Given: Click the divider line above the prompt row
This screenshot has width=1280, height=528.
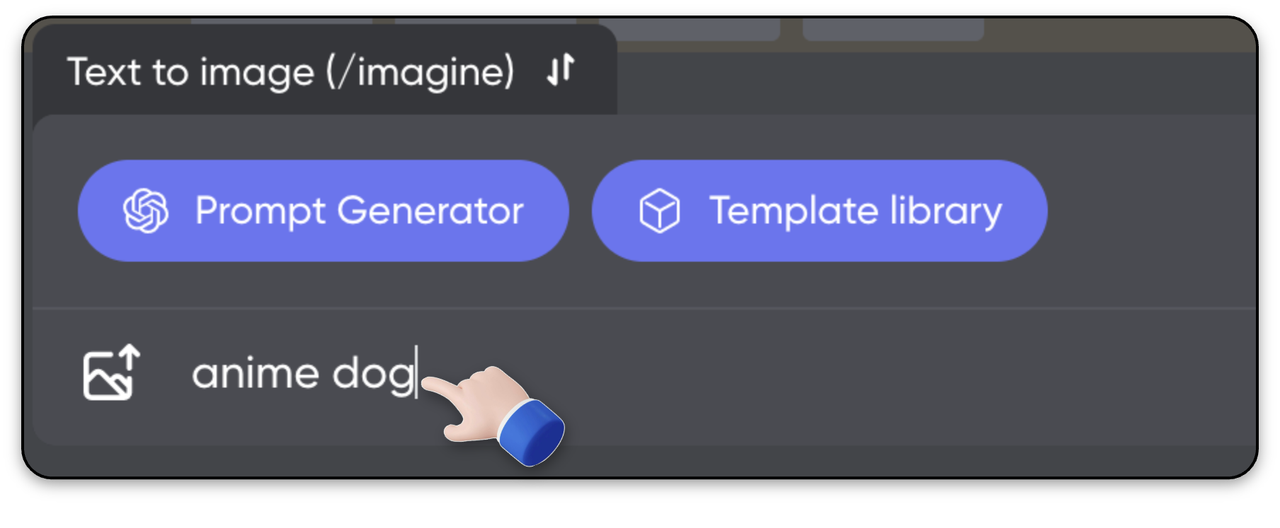Looking at the screenshot, I should 645,308.
